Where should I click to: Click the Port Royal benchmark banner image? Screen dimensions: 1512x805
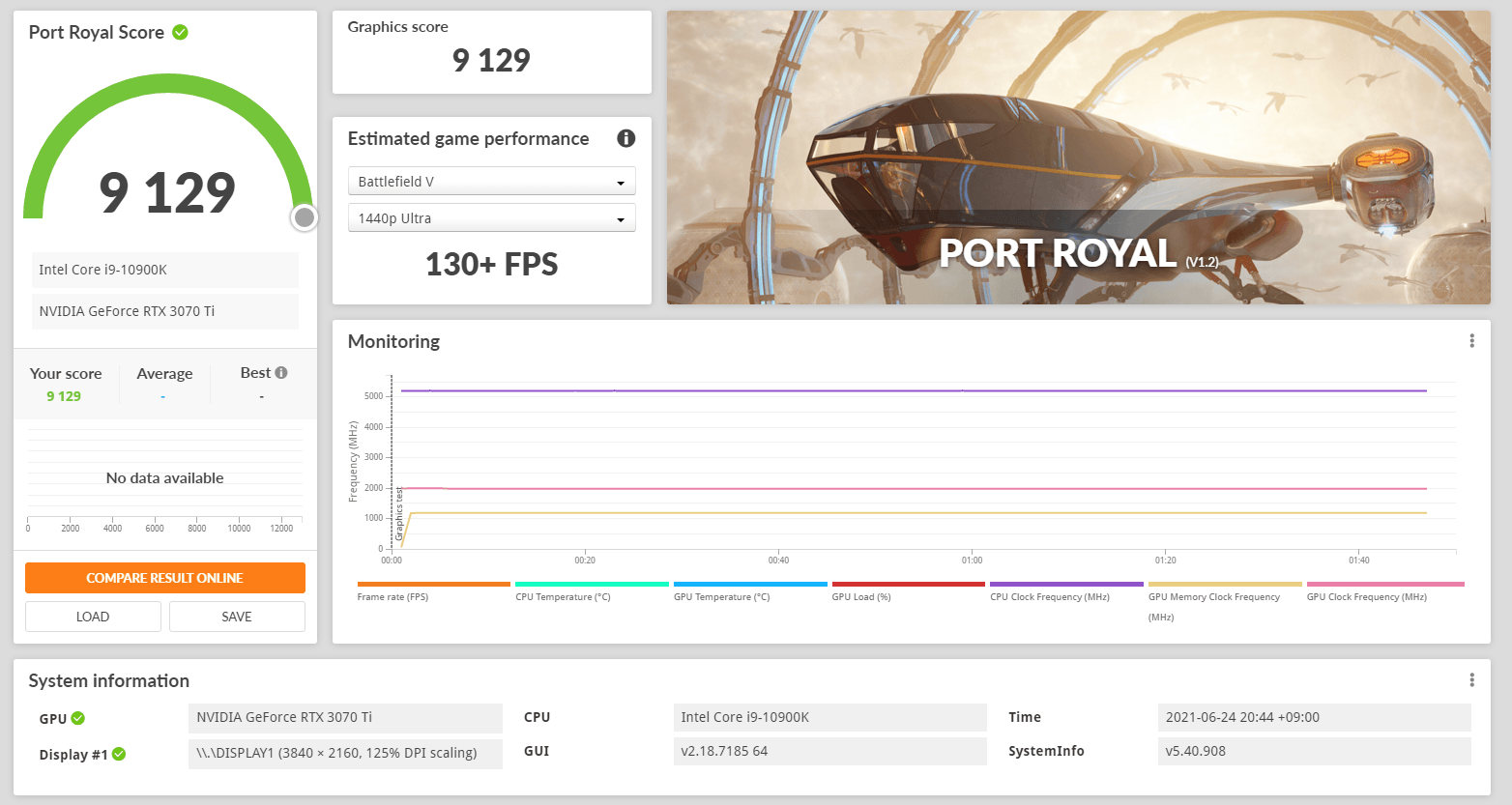1079,158
